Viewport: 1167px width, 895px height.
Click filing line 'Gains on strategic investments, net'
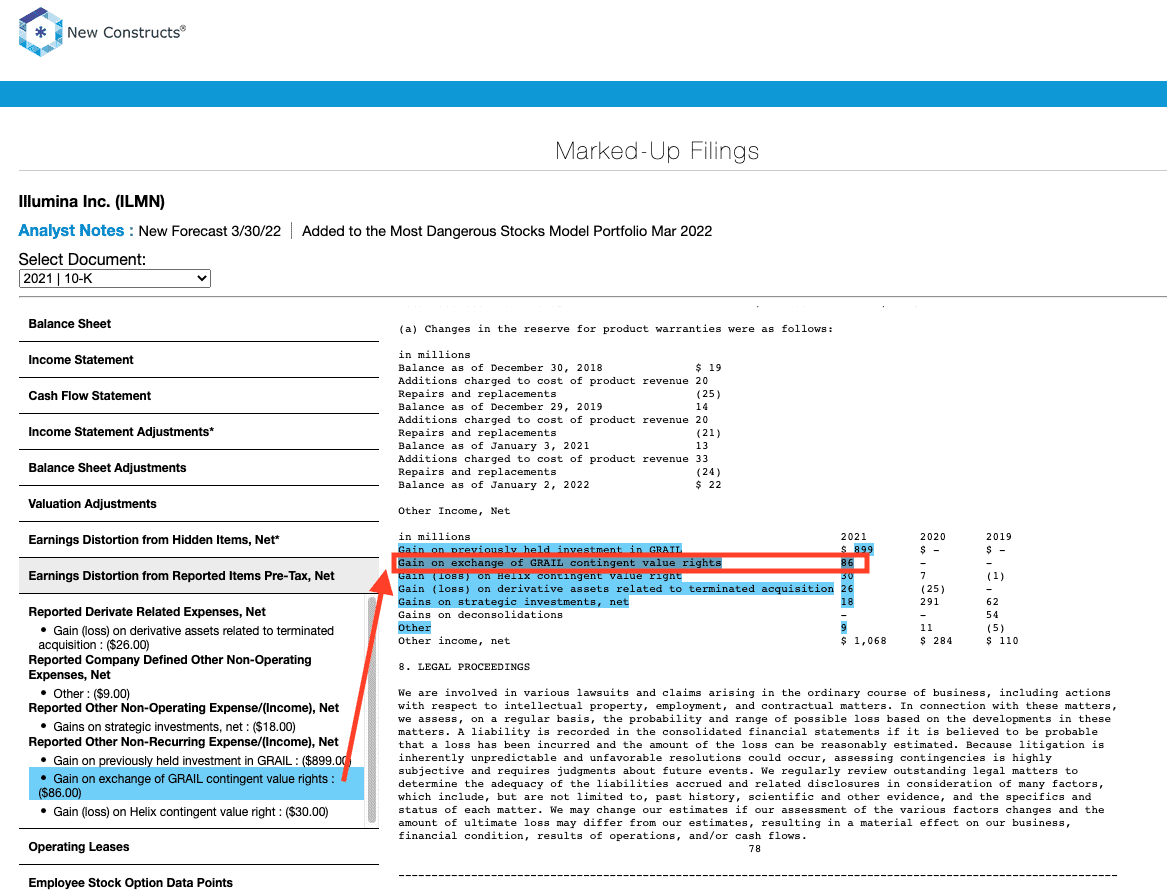514,602
